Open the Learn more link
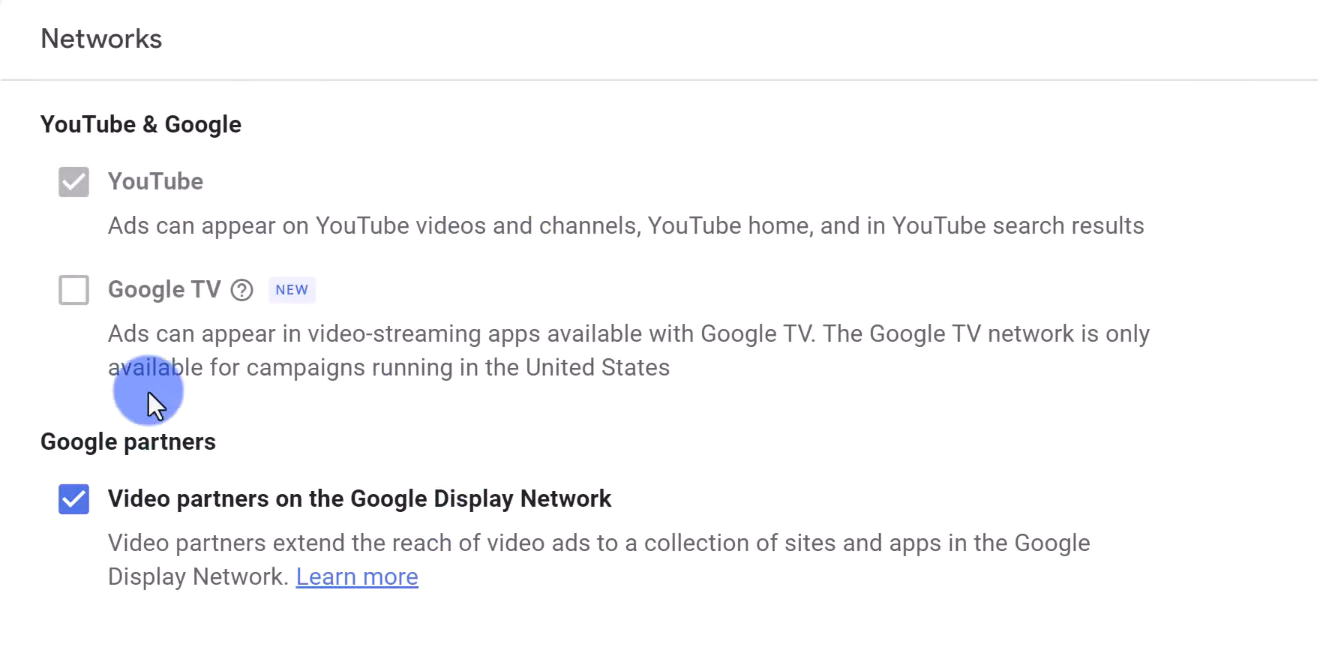The height and width of the screenshot is (651, 1318). (x=357, y=577)
